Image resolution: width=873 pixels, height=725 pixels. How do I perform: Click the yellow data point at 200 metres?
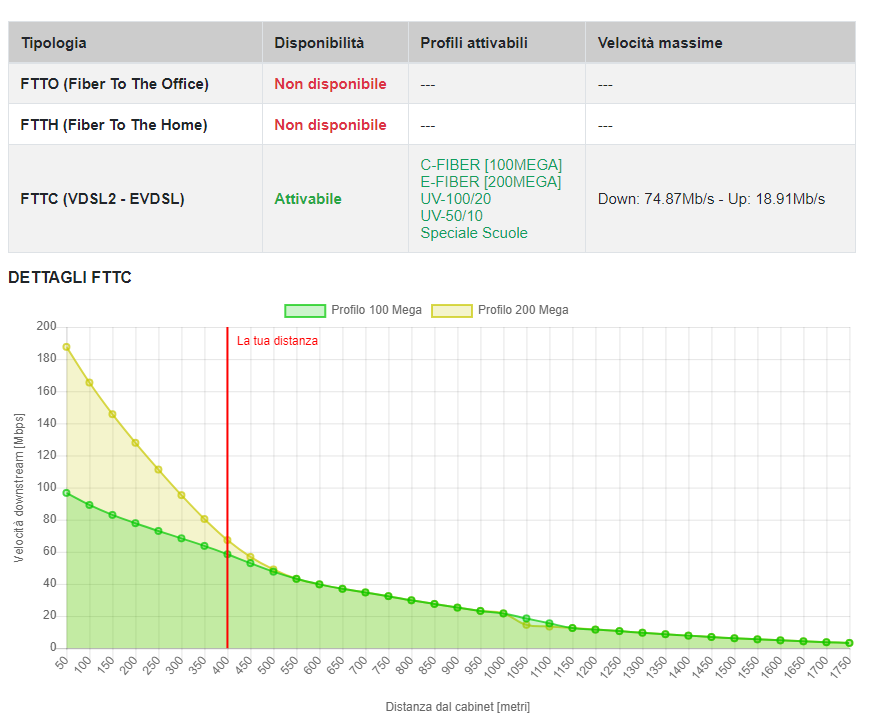(x=135, y=443)
